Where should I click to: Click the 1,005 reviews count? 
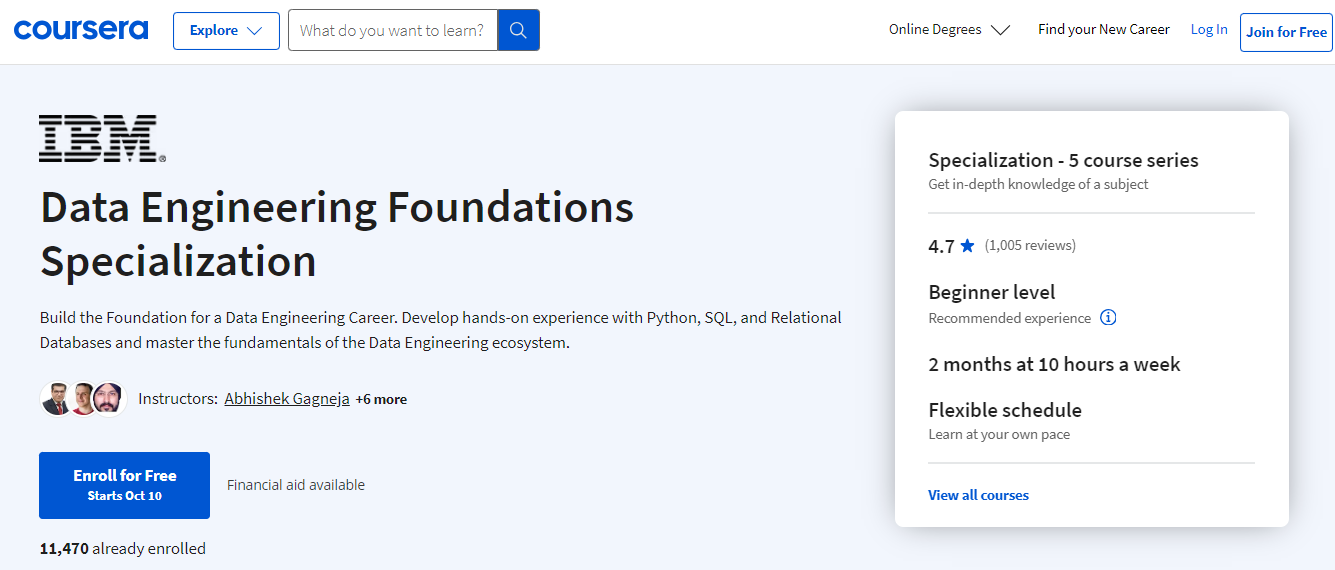click(x=1030, y=245)
